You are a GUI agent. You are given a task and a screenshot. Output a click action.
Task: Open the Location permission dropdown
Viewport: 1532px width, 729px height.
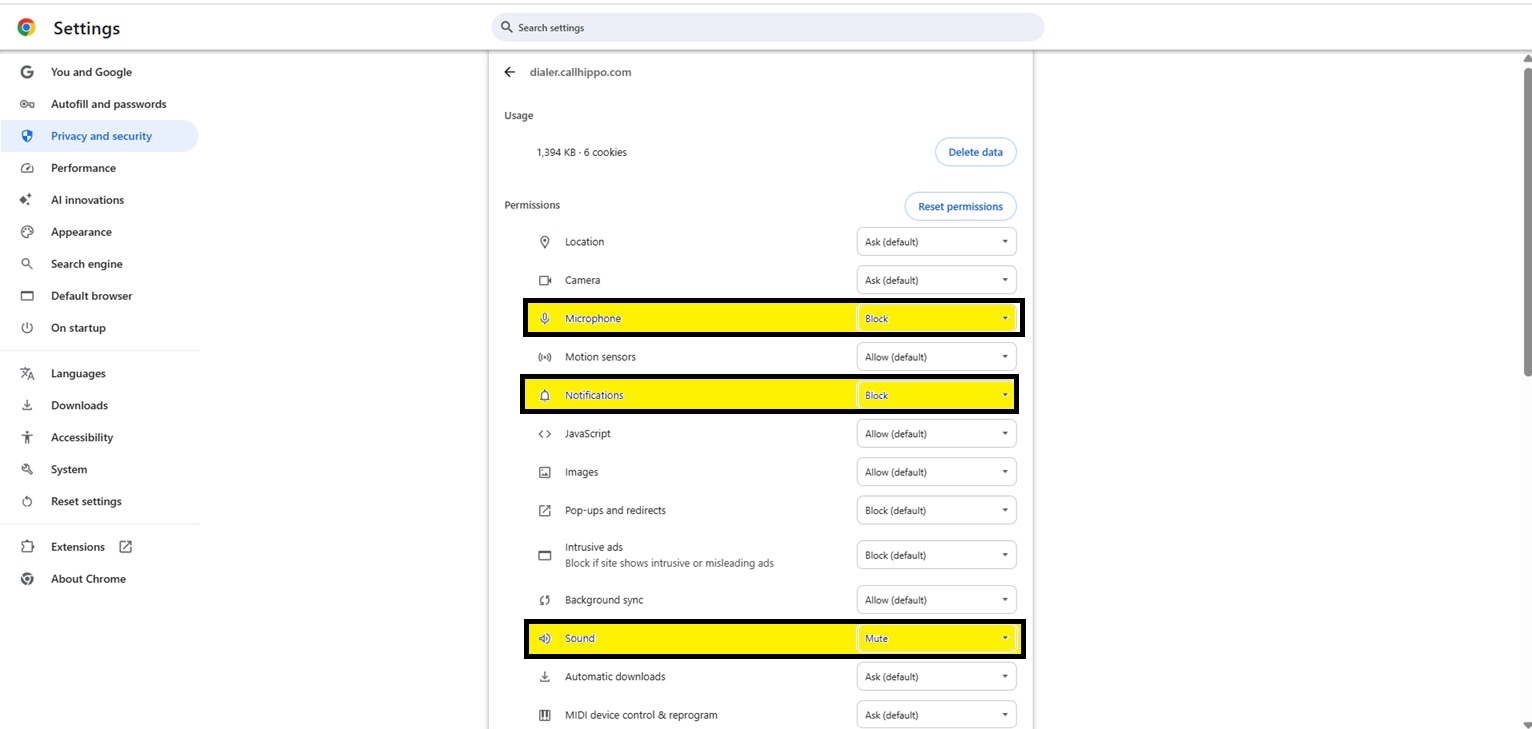coord(936,242)
